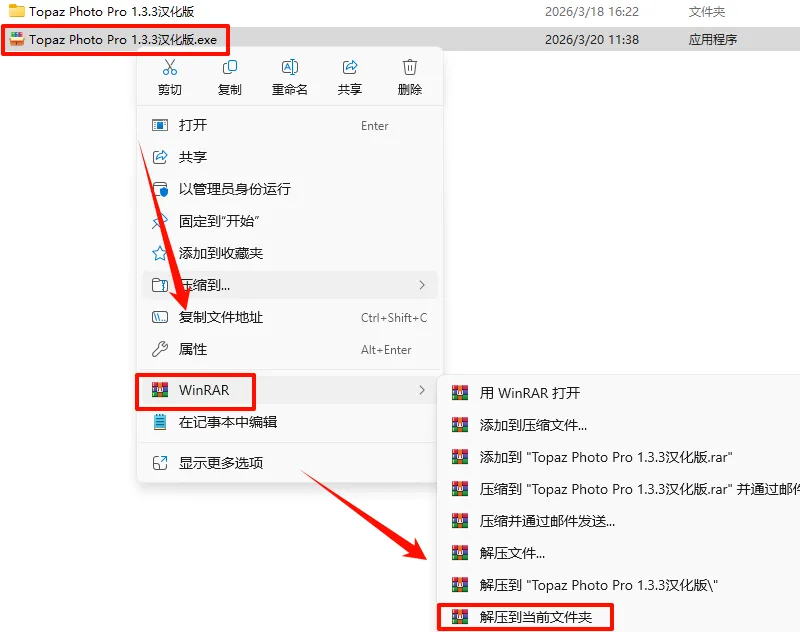Viewport: 800px width, 632px height.
Task: Select 在记事本中编辑 entry
Action: click(x=289, y=422)
